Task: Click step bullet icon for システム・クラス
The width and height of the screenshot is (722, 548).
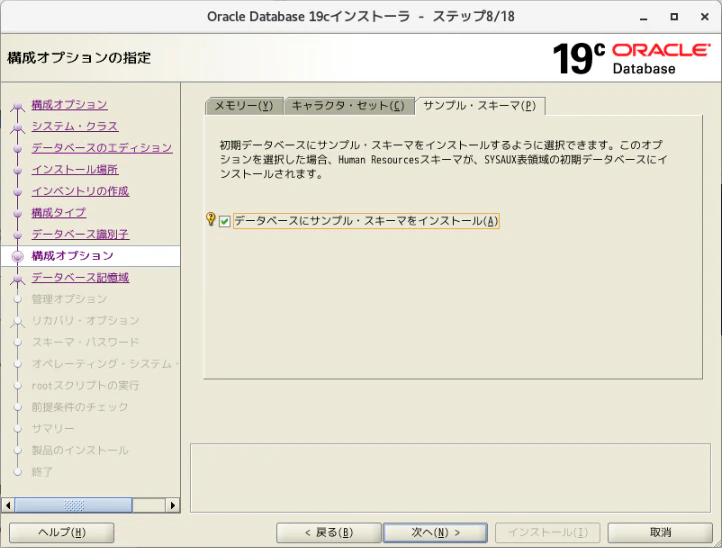Action: click(x=17, y=127)
